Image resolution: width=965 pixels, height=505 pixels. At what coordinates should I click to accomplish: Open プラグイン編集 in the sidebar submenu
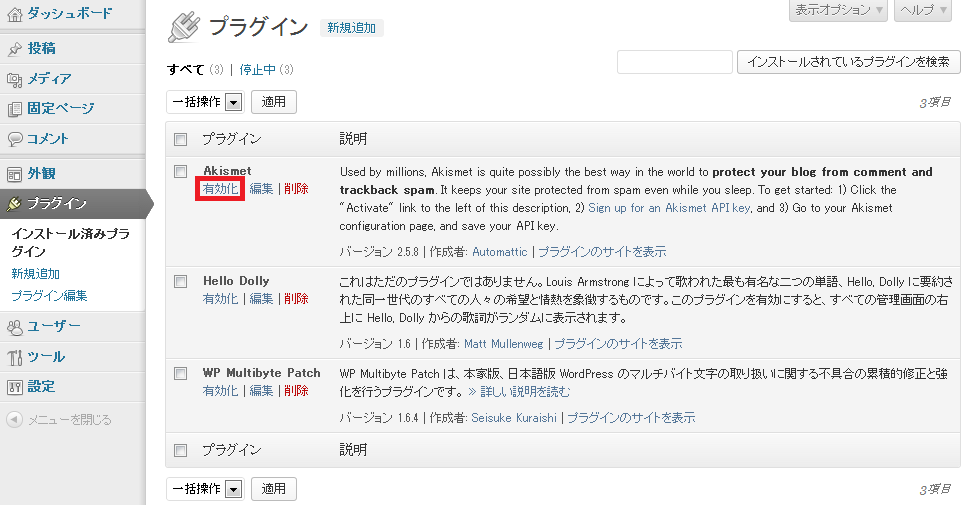pyautogui.click(x=49, y=296)
